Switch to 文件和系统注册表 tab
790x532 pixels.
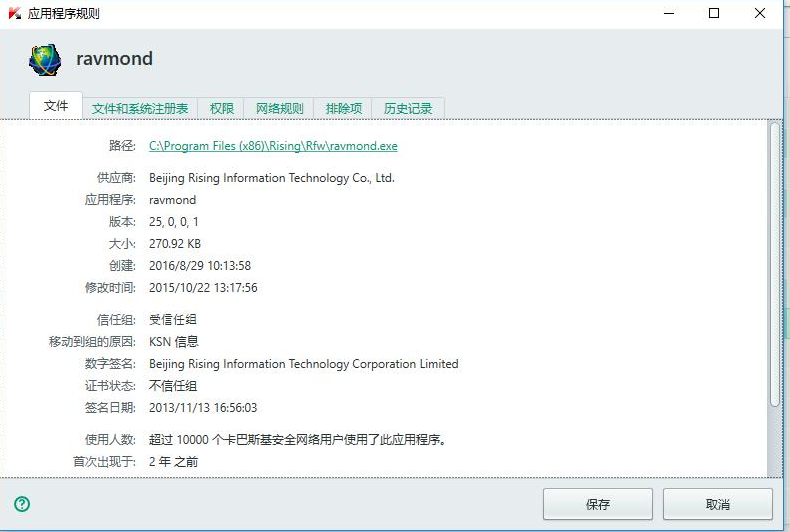pyautogui.click(x=140, y=108)
